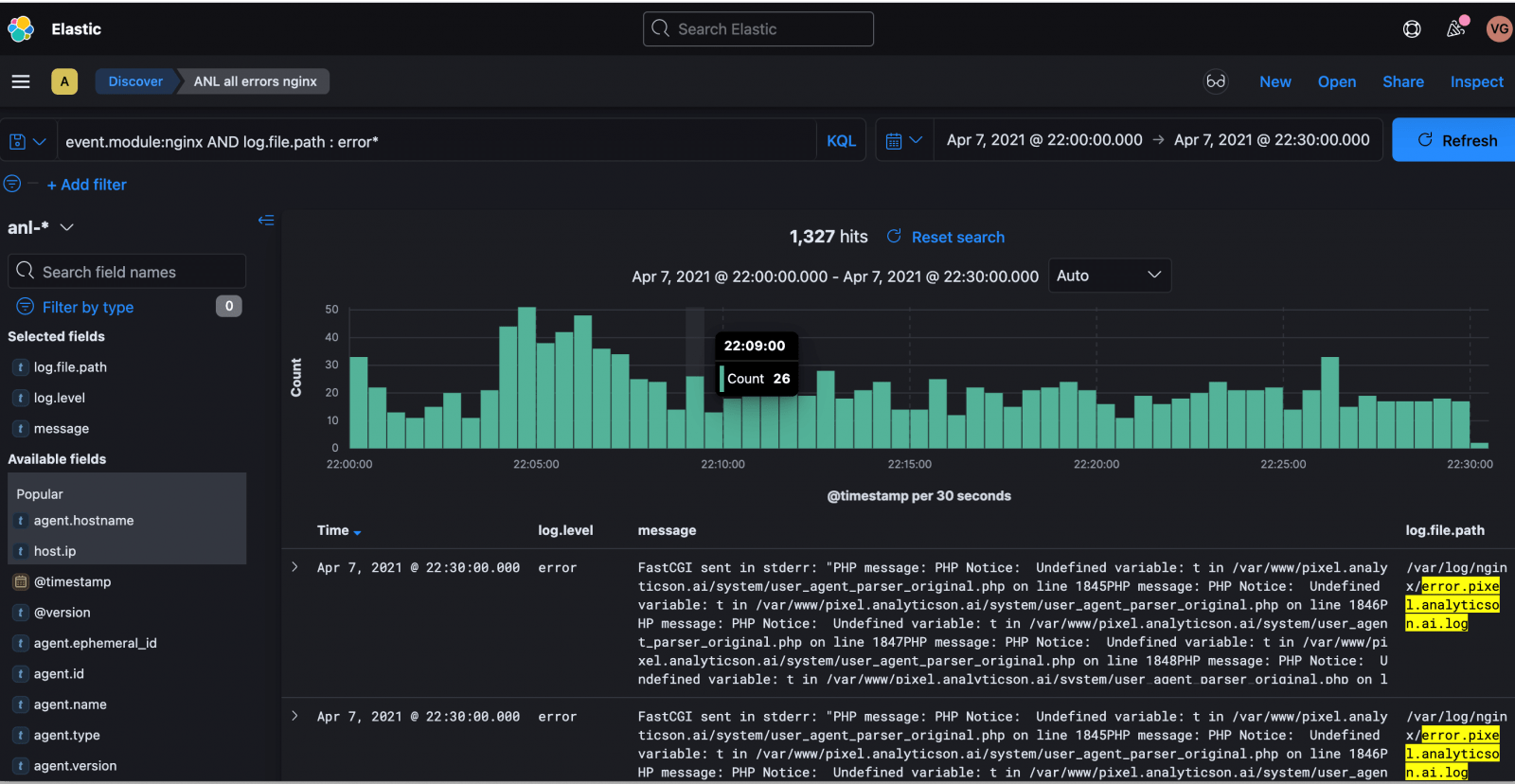1515x784 pixels.
Task: Click the yellow space avatar A
Action: [x=64, y=81]
